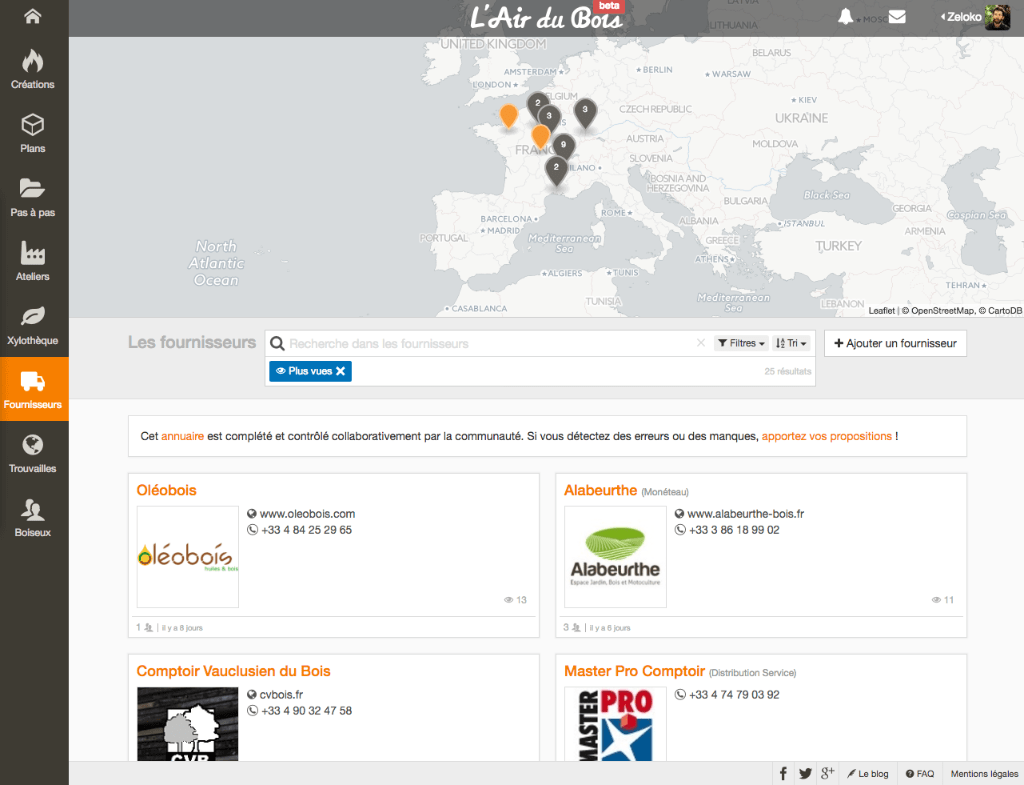Open Comptoir Vauclusien du Bois title

(233, 671)
